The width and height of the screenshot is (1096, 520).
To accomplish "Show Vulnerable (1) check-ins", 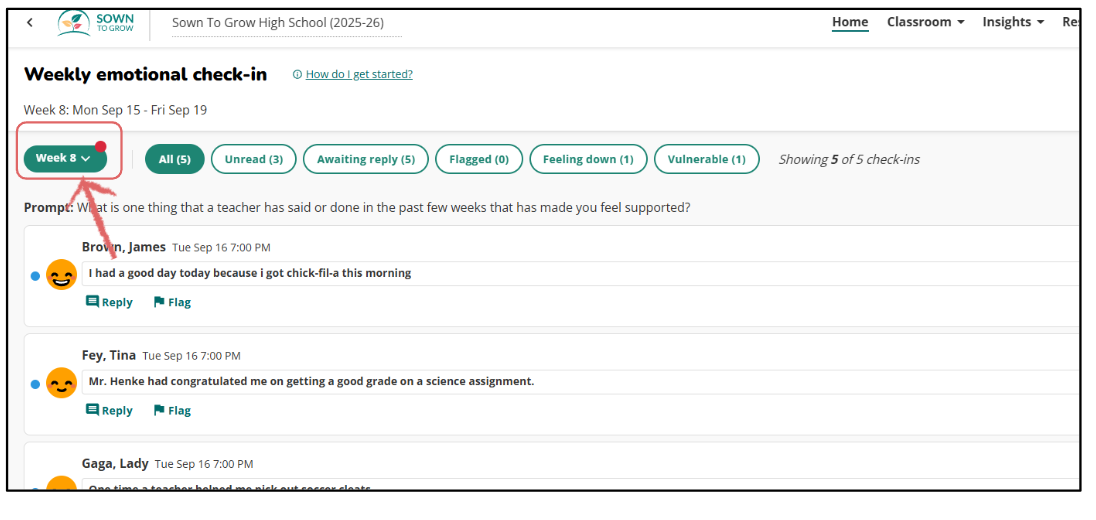I will pyautogui.click(x=706, y=159).
